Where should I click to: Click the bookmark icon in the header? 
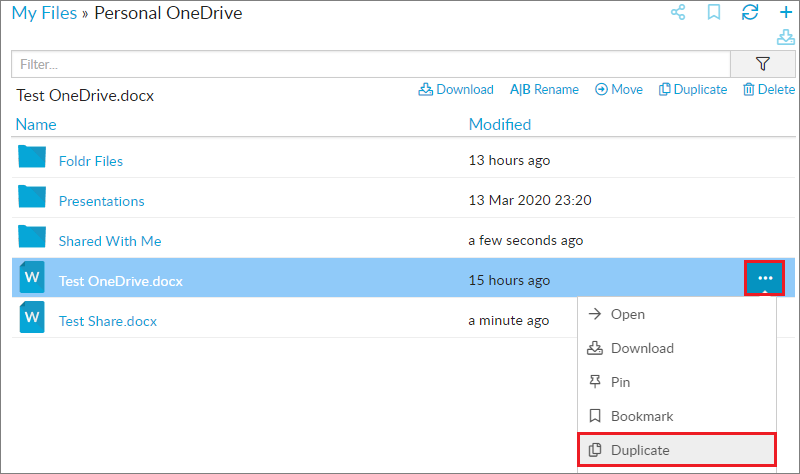[714, 12]
